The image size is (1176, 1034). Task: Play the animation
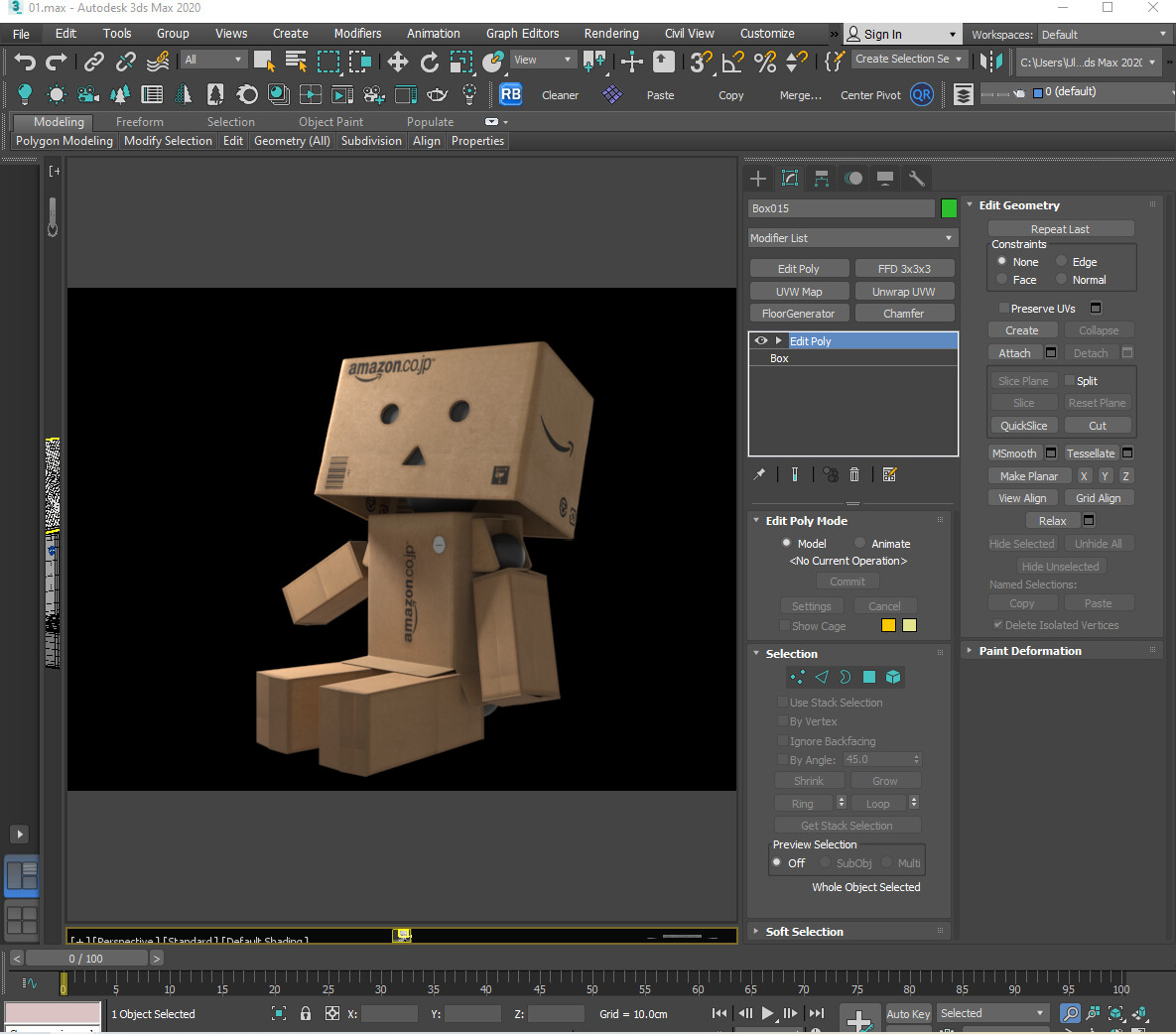[x=767, y=1014]
